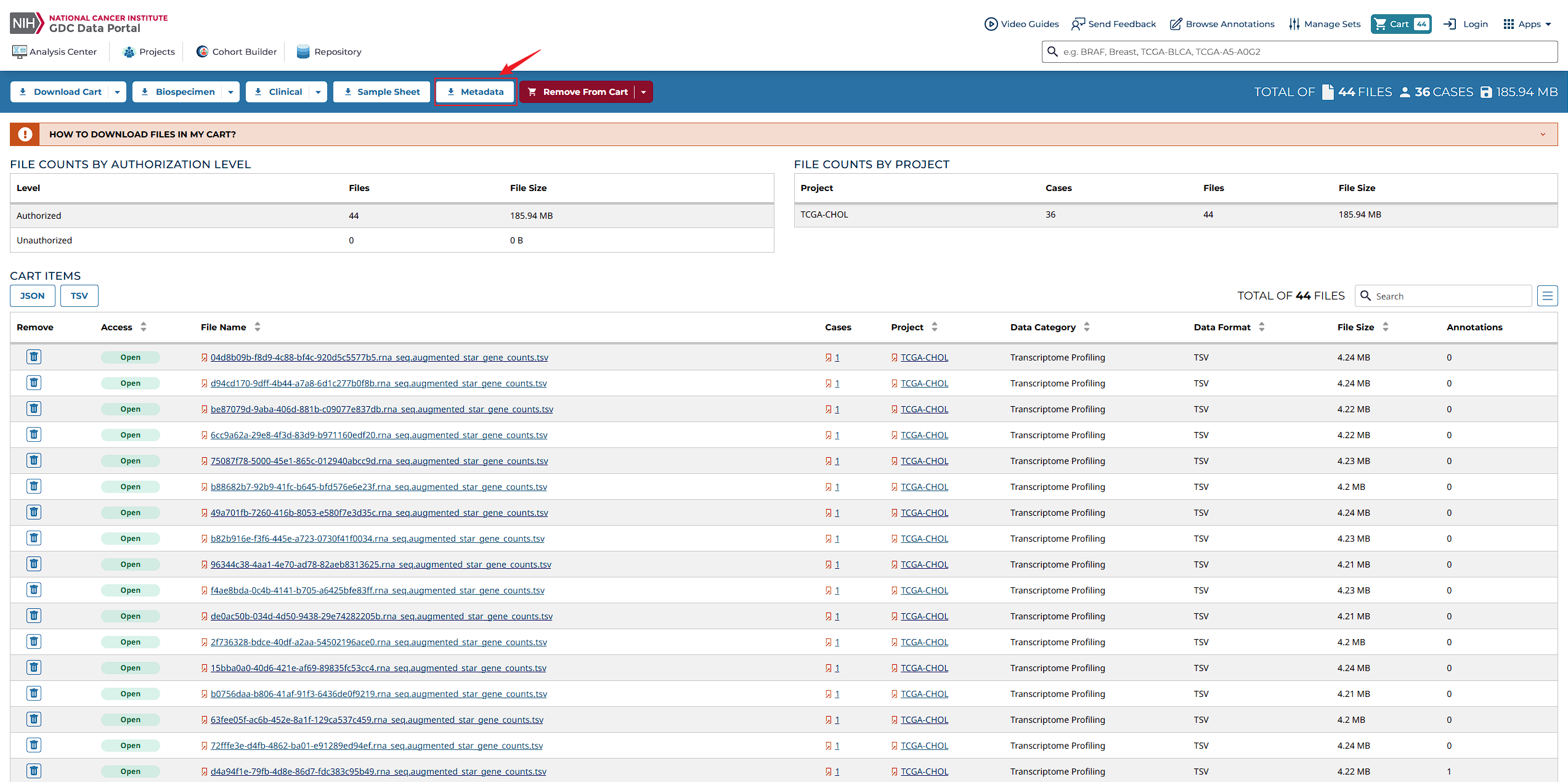Open the Repository page
The height and width of the screenshot is (782, 1568).
click(329, 52)
